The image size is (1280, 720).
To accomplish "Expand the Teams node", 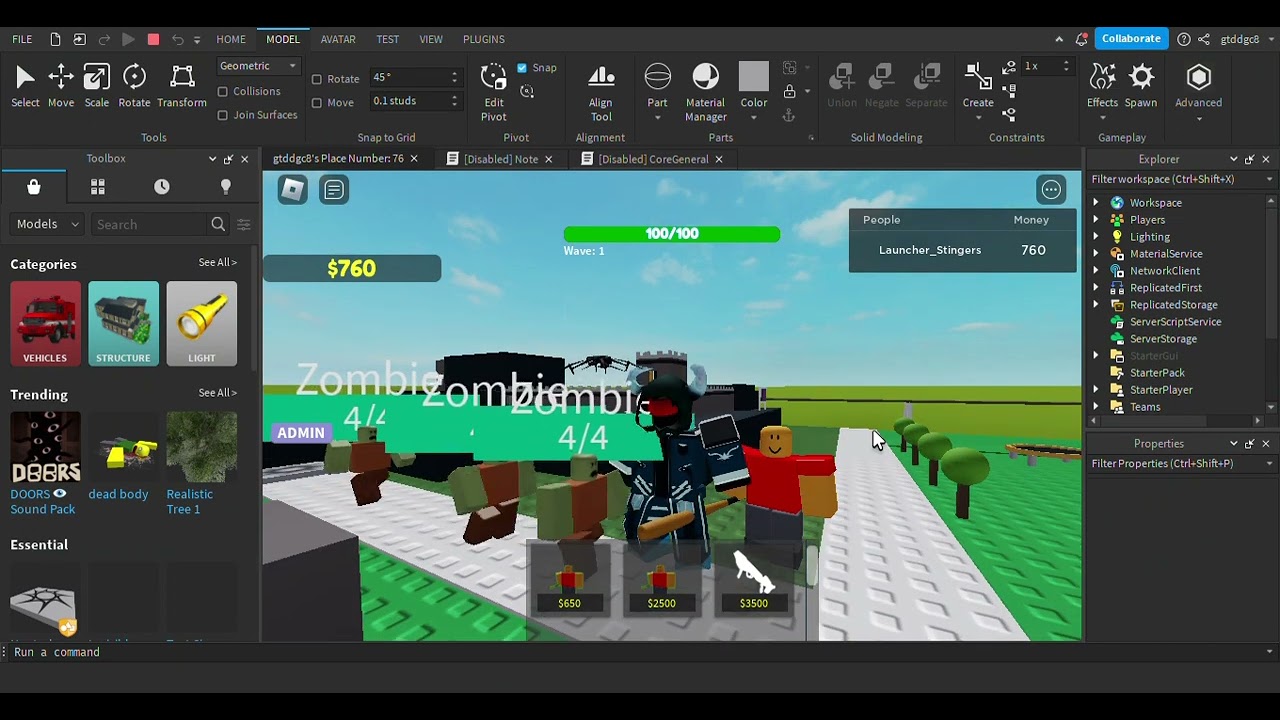I will coord(1095,407).
